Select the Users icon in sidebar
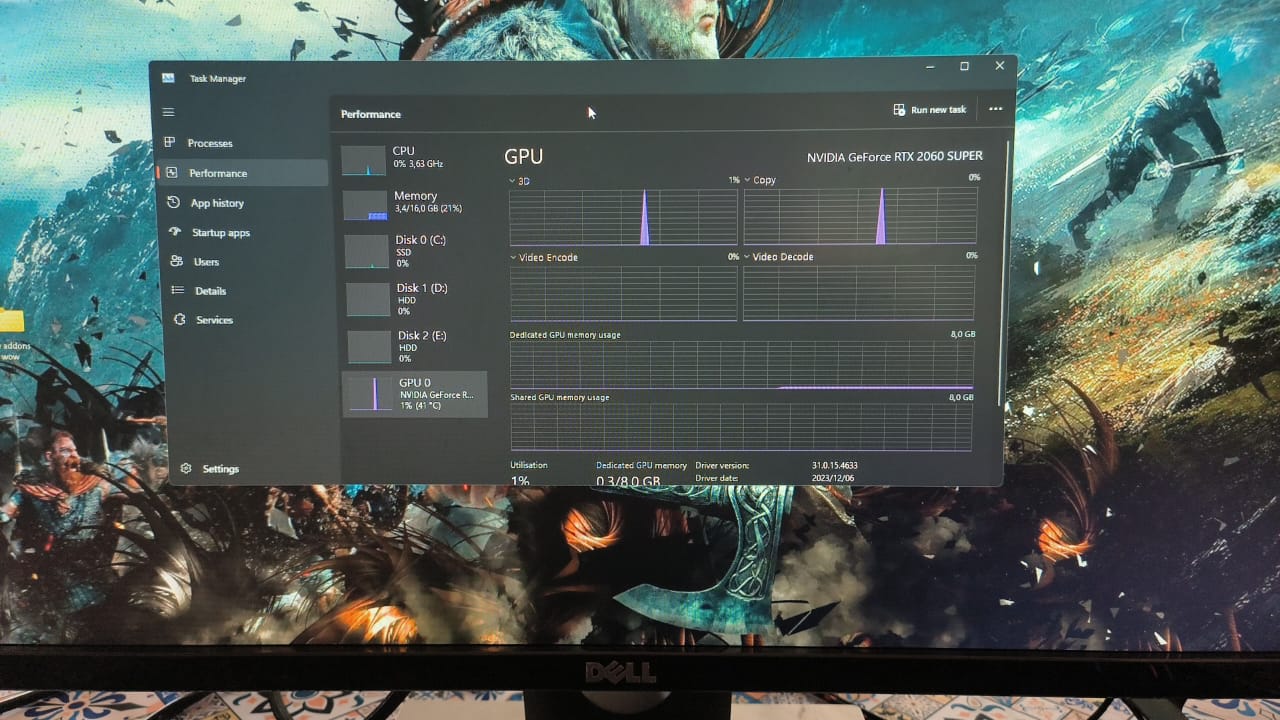The width and height of the screenshot is (1280, 720). (x=176, y=261)
